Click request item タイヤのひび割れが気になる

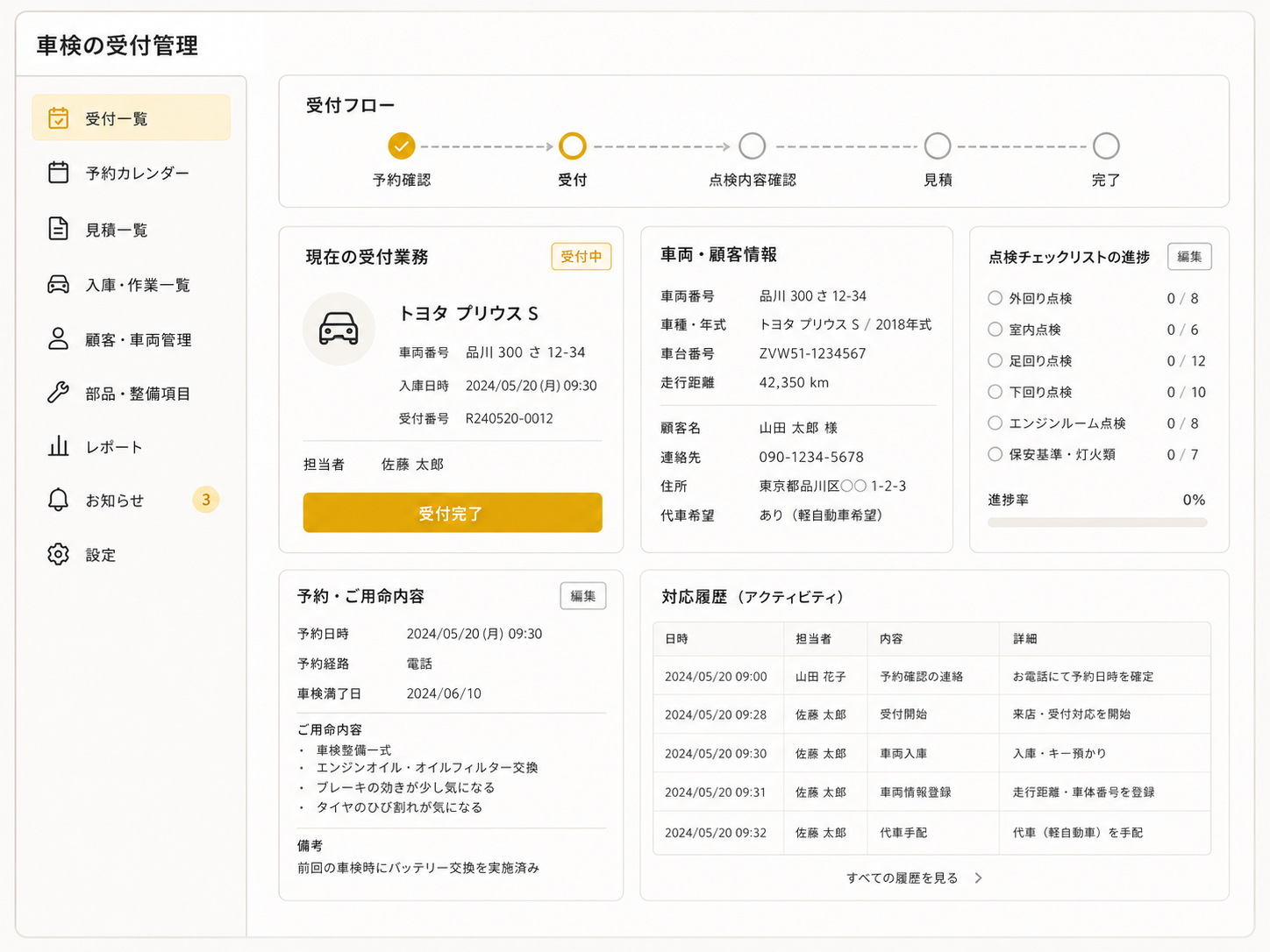(400, 806)
